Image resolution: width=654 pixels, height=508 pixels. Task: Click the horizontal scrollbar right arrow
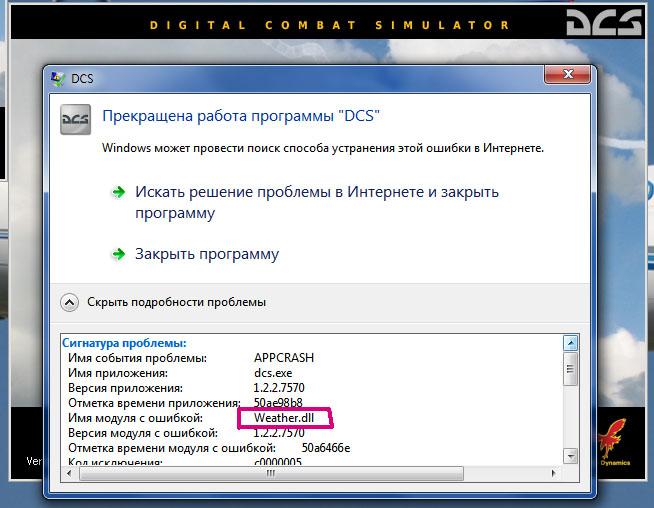point(553,473)
